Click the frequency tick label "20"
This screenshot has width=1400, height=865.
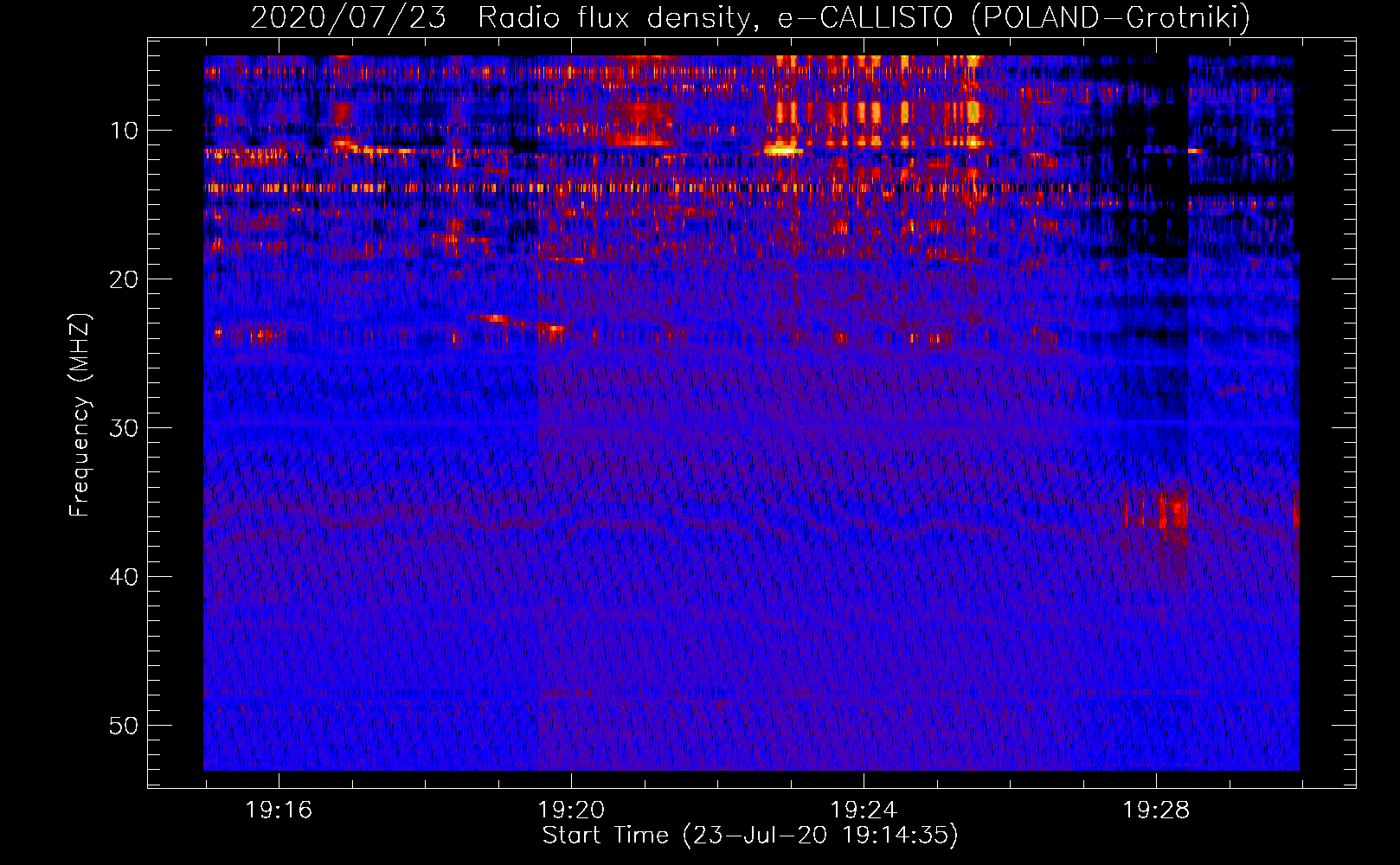tap(125, 279)
